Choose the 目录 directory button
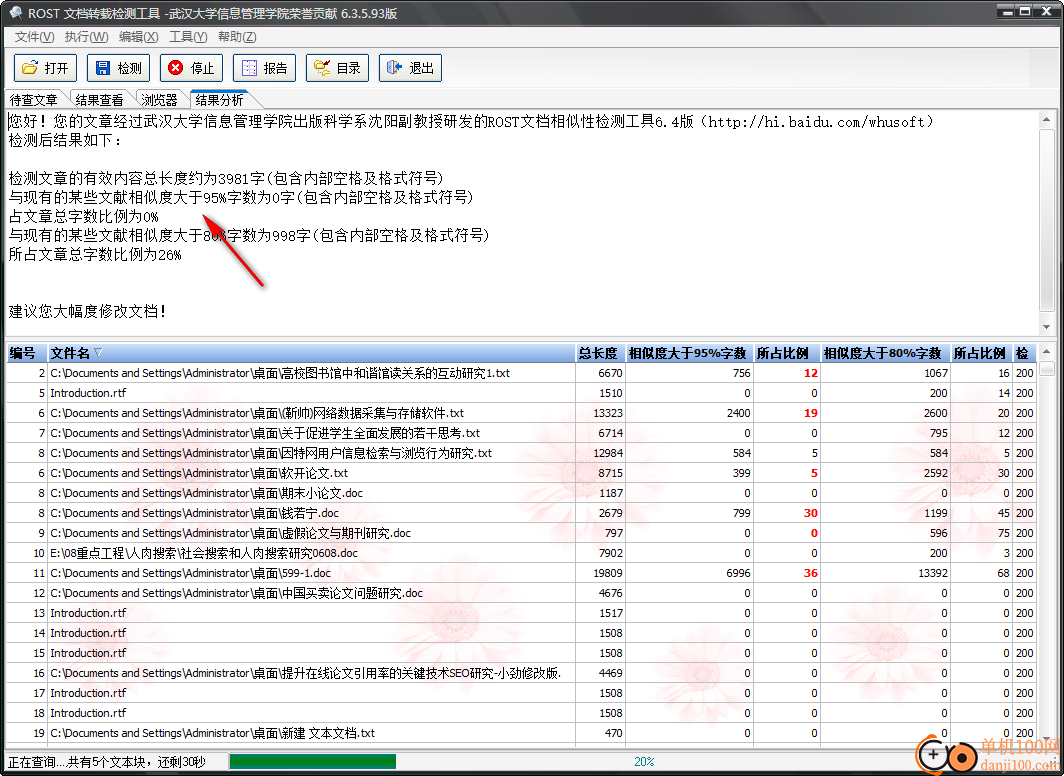Viewport: 1064px width, 776px height. click(337, 68)
